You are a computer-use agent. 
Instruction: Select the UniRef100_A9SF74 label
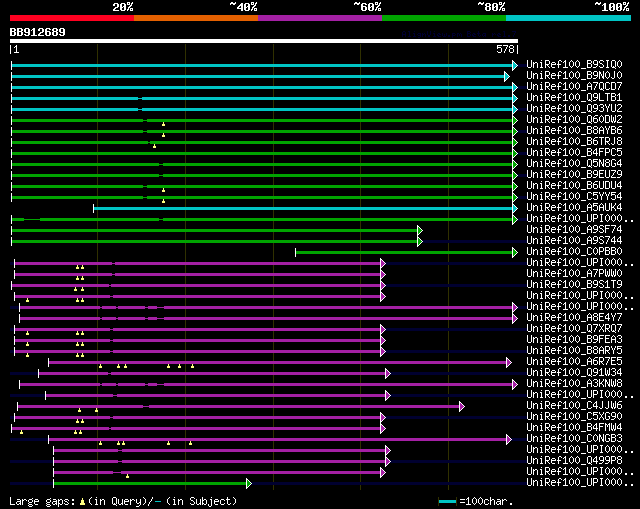(574, 230)
